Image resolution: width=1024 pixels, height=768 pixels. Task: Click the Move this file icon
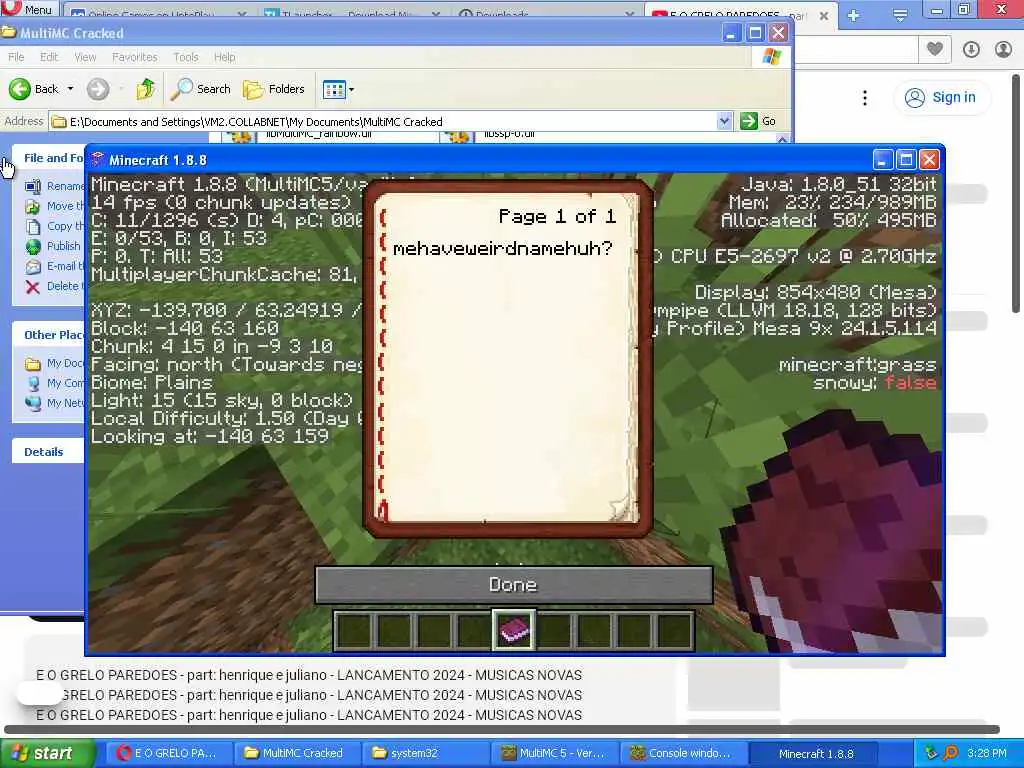[33, 206]
